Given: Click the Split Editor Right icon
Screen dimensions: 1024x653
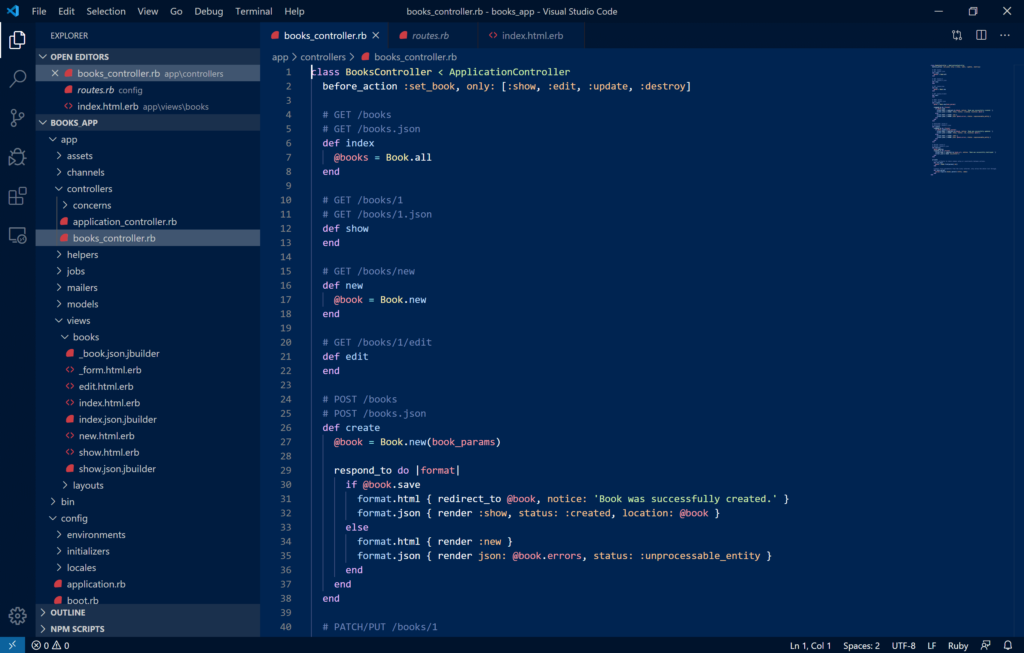Looking at the screenshot, I should click(981, 35).
